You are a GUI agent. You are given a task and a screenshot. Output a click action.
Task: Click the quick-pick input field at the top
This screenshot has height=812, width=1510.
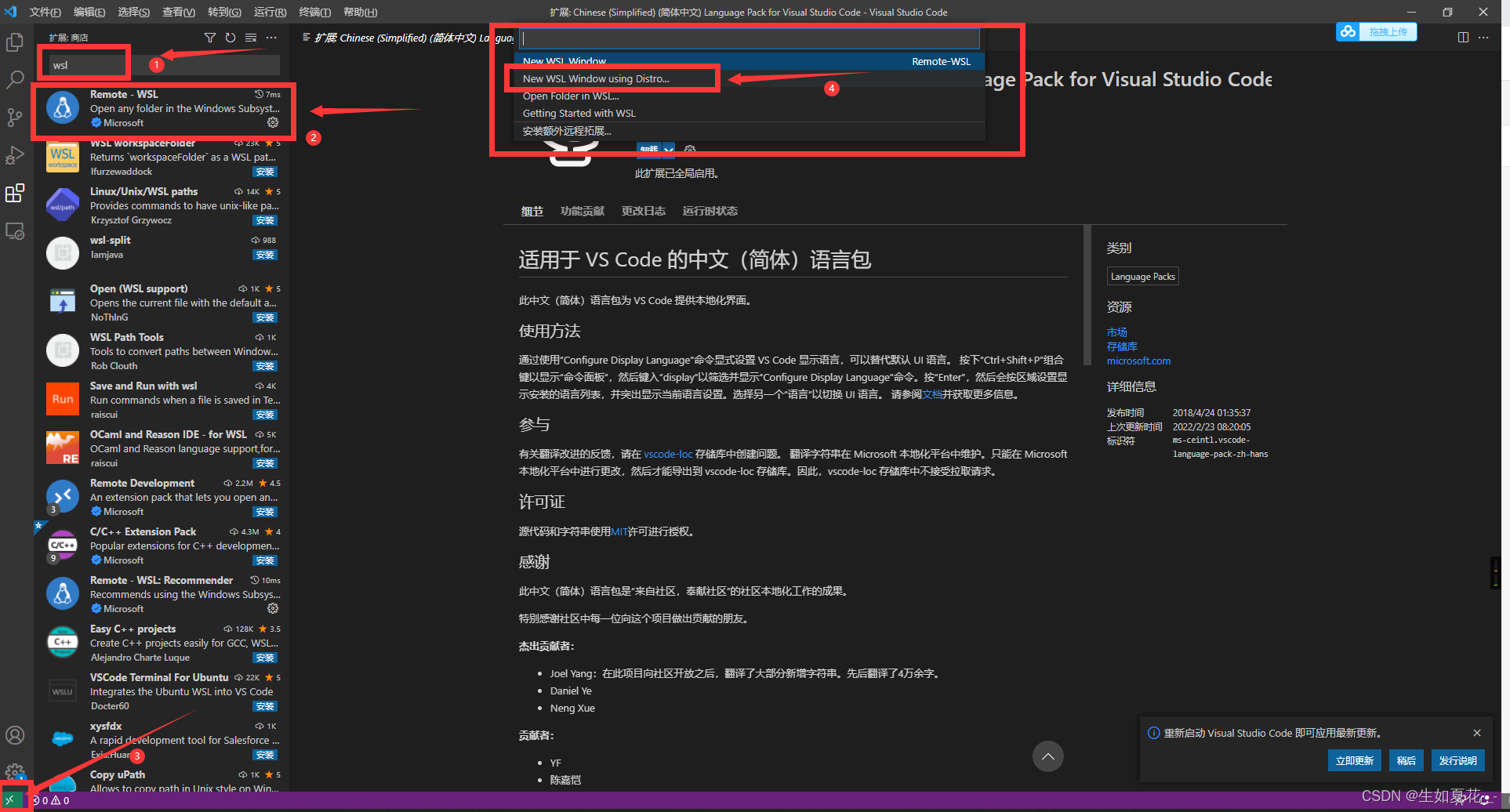pyautogui.click(x=749, y=38)
